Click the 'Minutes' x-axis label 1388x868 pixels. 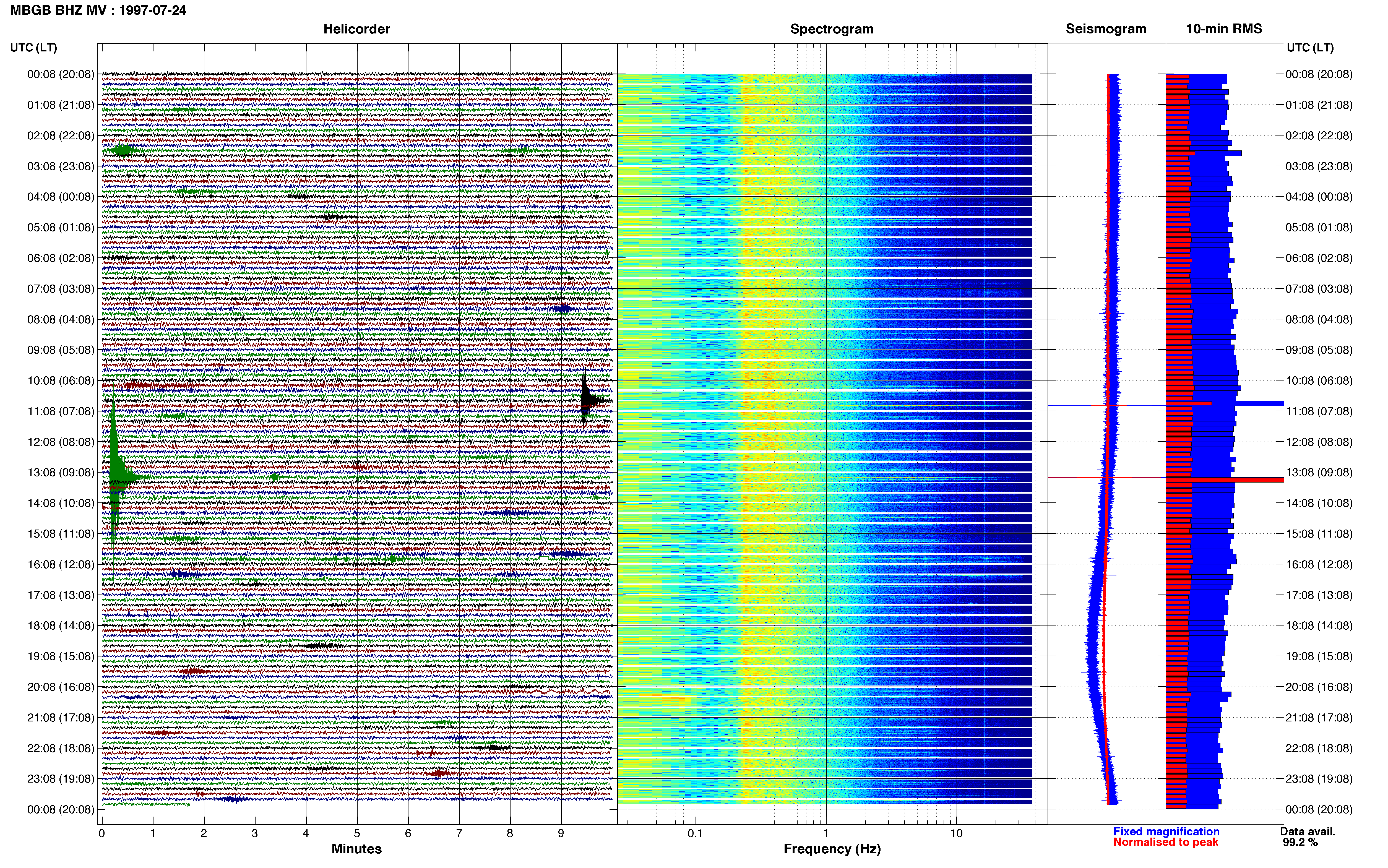tap(356, 848)
